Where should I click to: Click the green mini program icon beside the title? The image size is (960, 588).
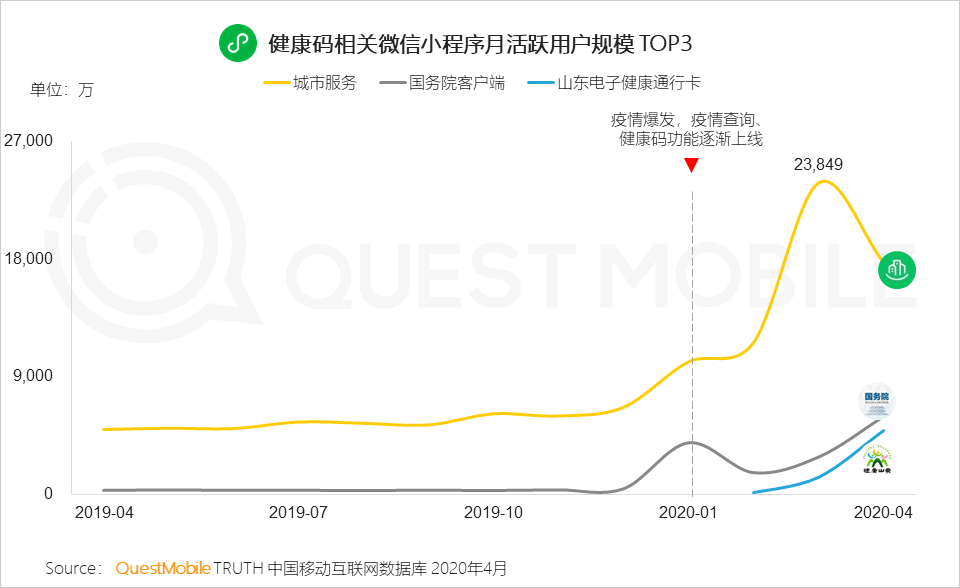[x=237, y=44]
